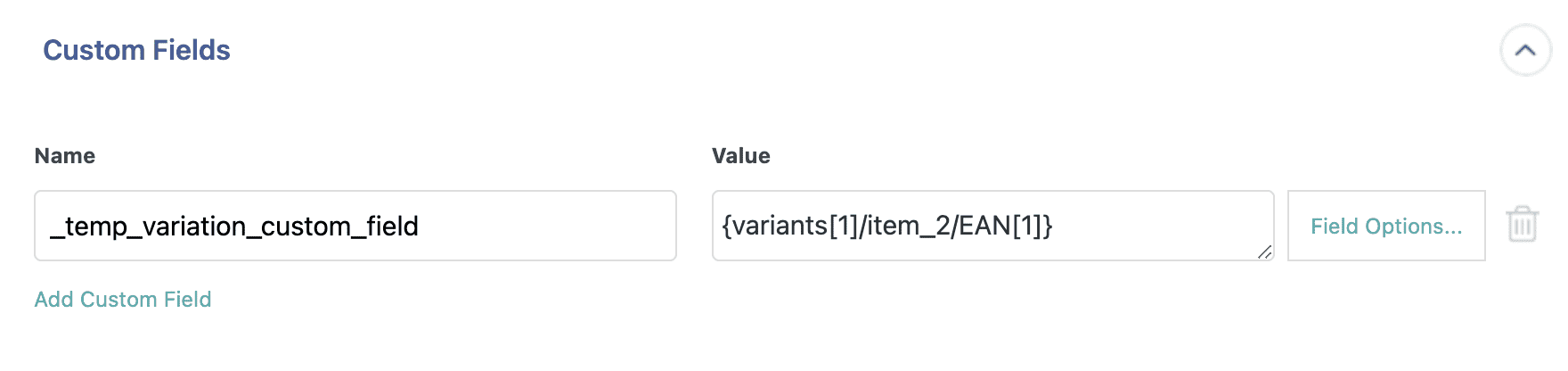Click the Add Custom Field link
The height and width of the screenshot is (371, 1568).
point(123,300)
